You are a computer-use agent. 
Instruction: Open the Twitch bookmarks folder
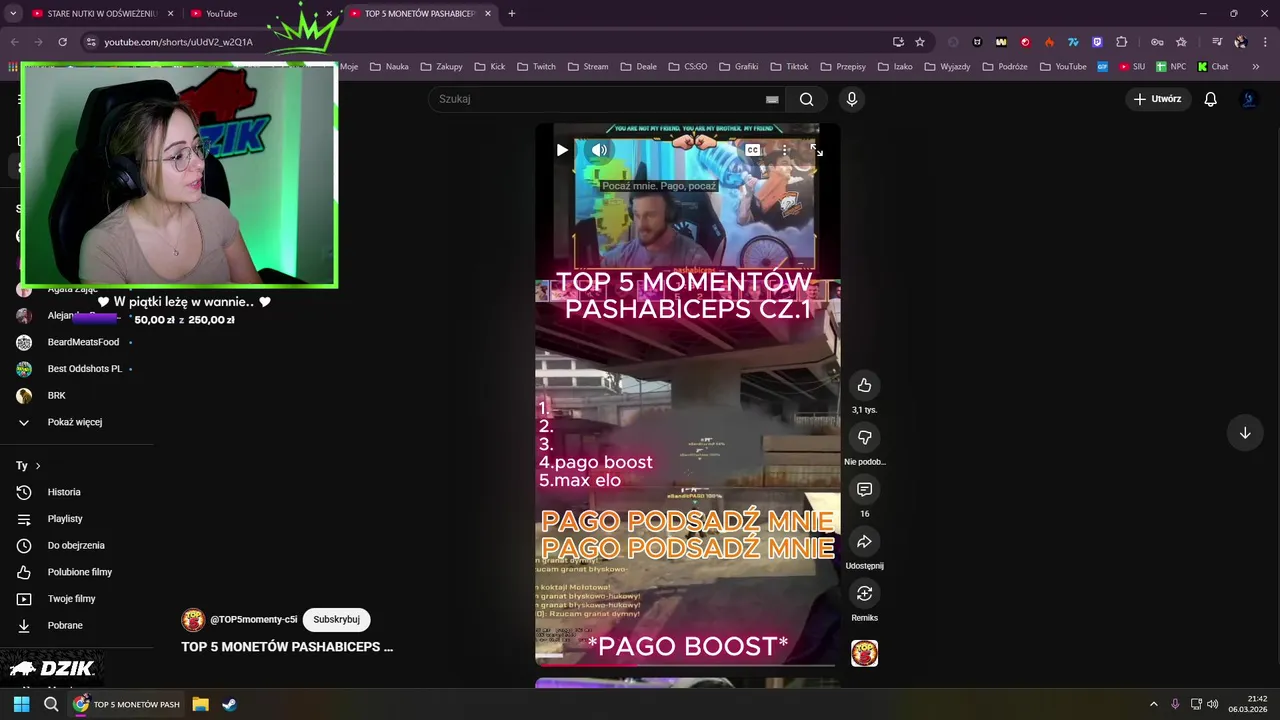(x=536, y=67)
